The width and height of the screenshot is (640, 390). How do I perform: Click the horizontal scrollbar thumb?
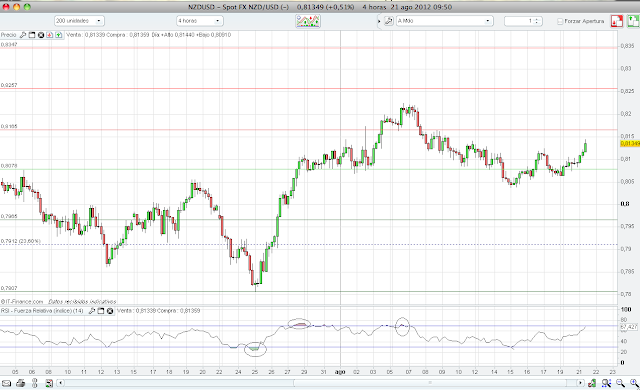tap(430, 383)
